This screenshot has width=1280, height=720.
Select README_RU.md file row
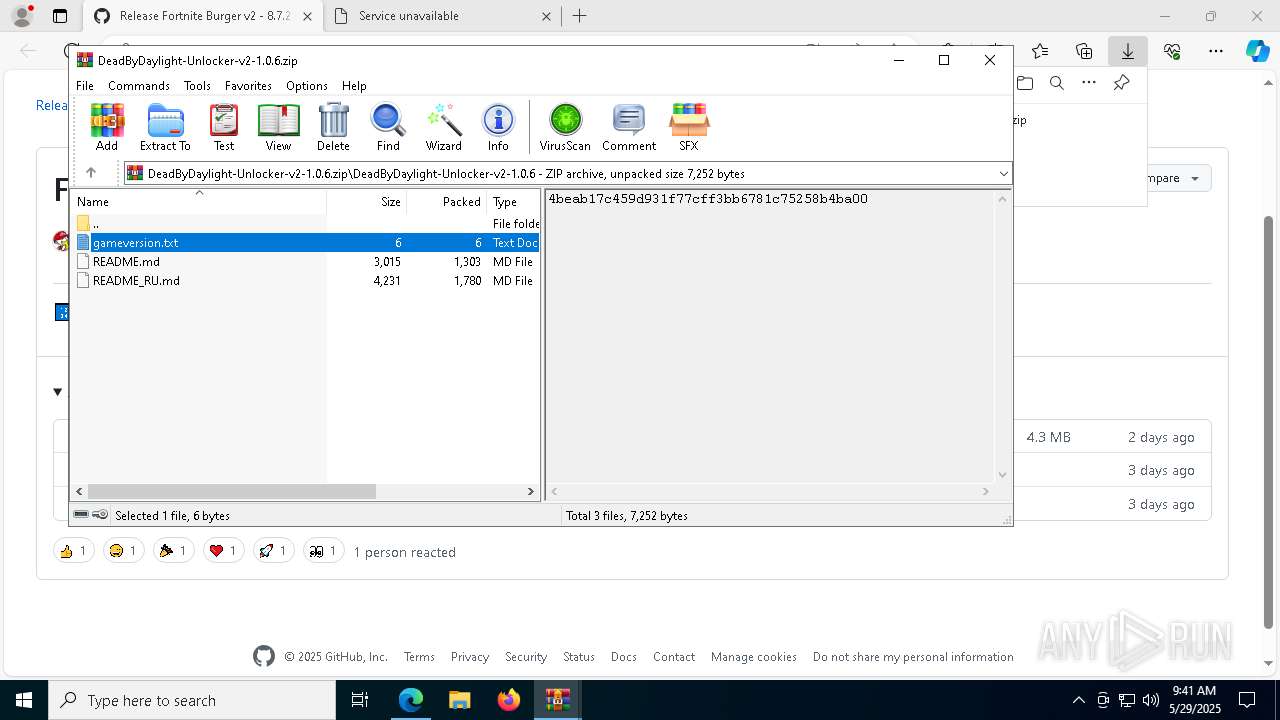(306, 281)
